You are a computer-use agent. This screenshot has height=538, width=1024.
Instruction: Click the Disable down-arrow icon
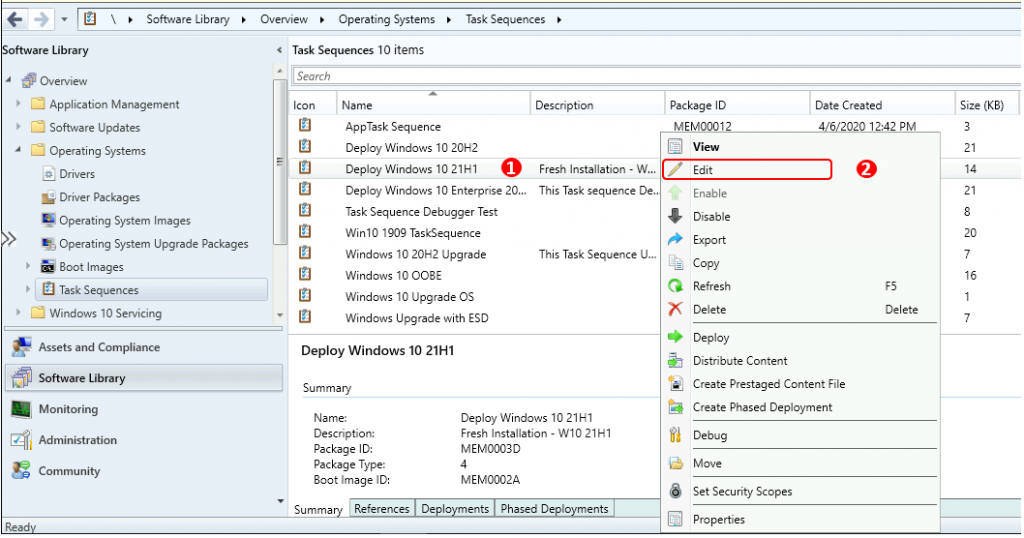tap(675, 216)
